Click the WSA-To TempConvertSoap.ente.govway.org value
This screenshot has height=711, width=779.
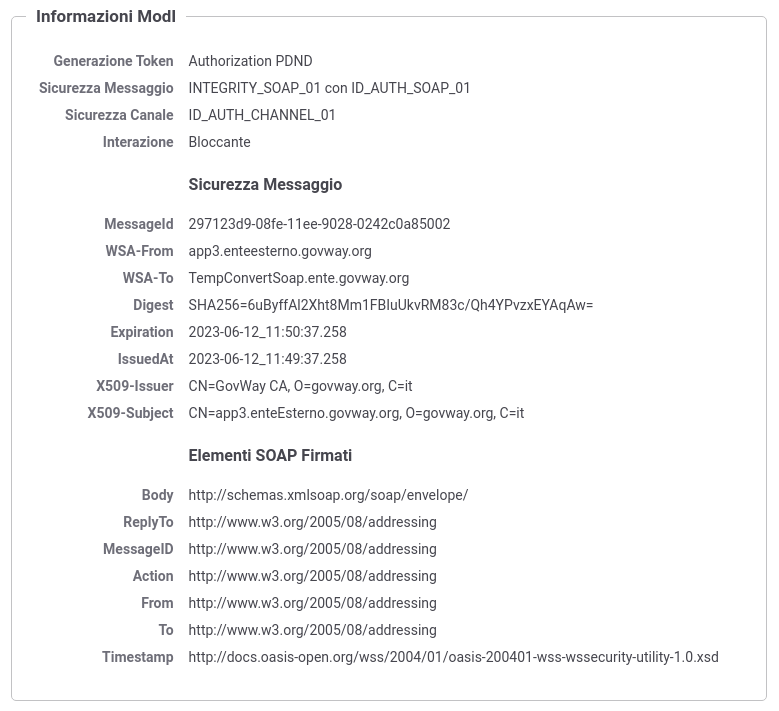[x=299, y=278]
